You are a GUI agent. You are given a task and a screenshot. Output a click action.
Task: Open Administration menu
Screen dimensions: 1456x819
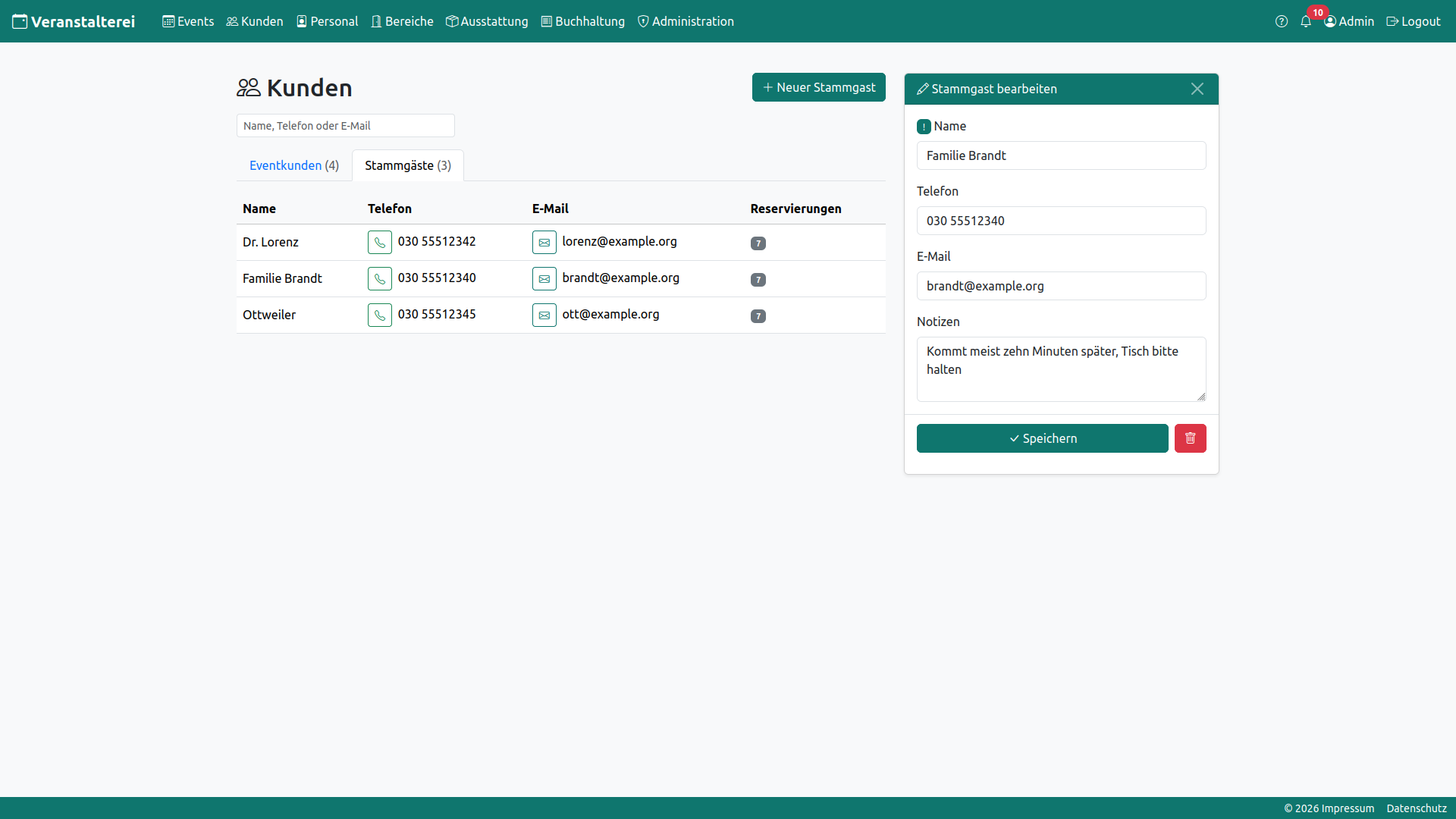tap(686, 21)
